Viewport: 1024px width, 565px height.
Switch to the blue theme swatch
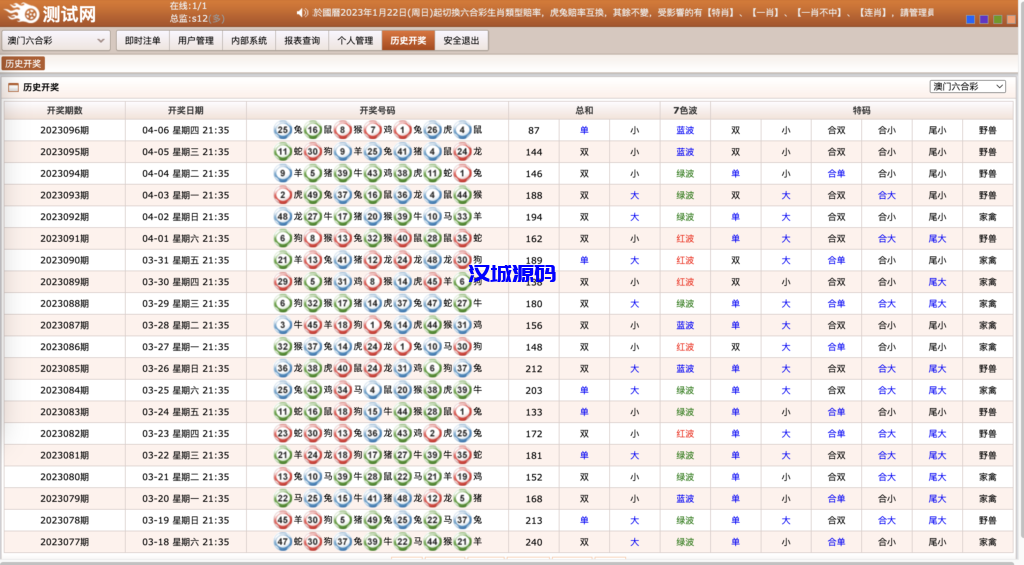970,20
